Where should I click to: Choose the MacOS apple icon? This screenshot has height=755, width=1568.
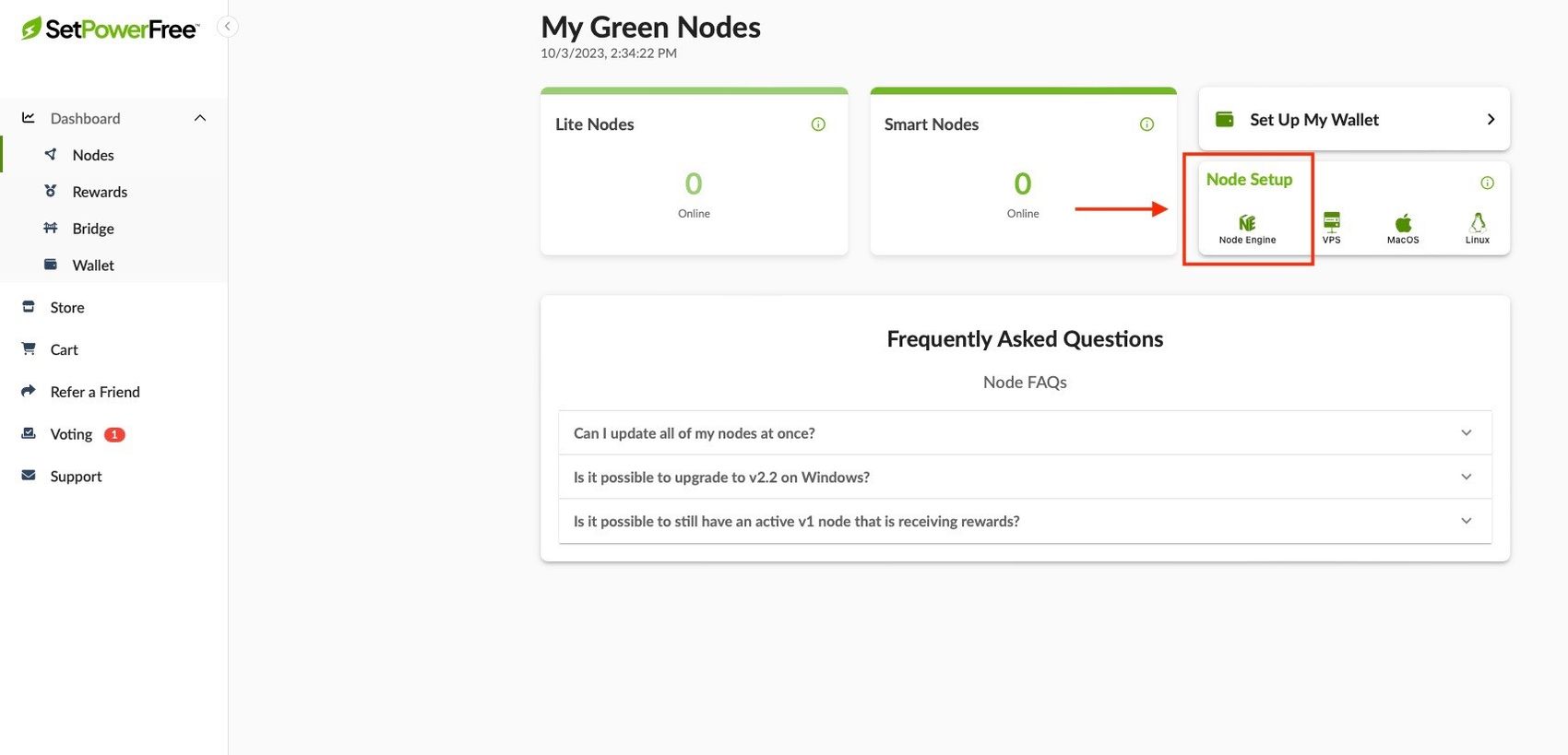point(1403,222)
